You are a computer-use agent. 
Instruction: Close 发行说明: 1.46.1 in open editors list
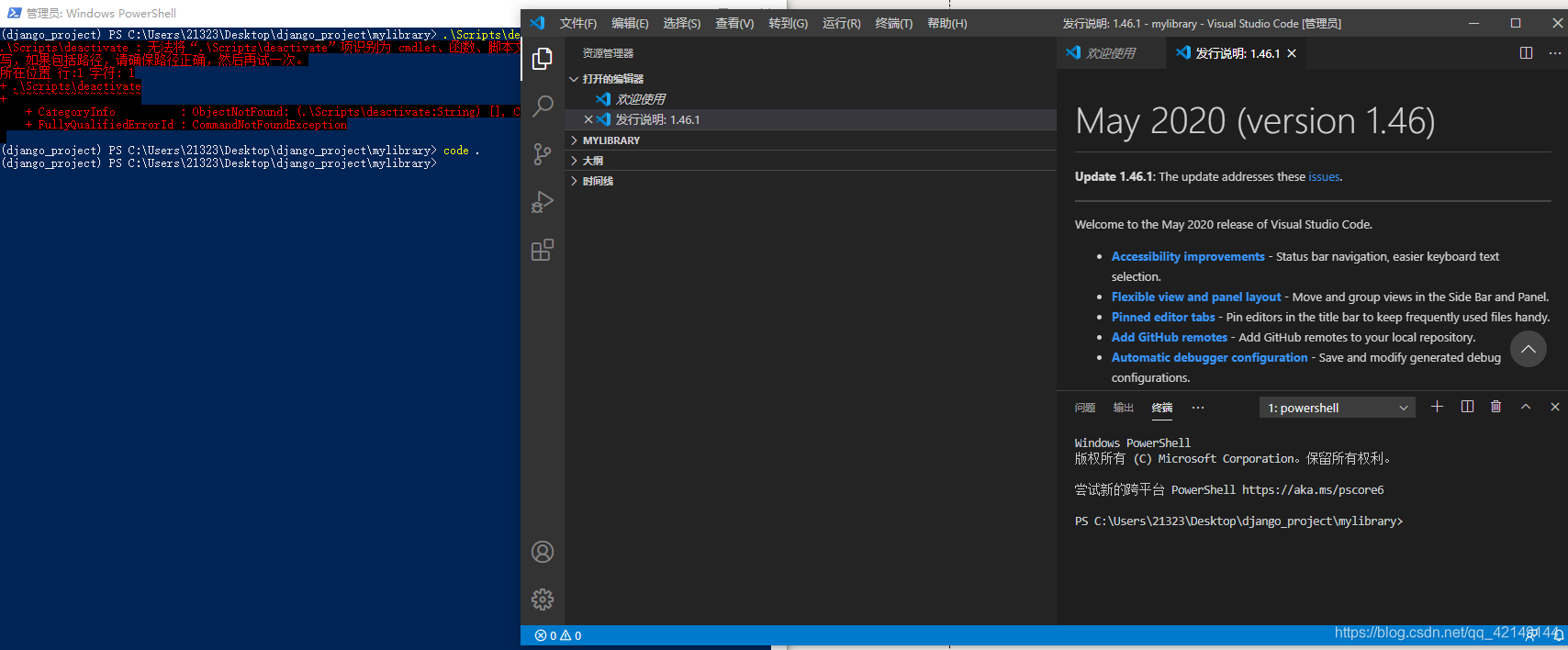[x=588, y=119]
